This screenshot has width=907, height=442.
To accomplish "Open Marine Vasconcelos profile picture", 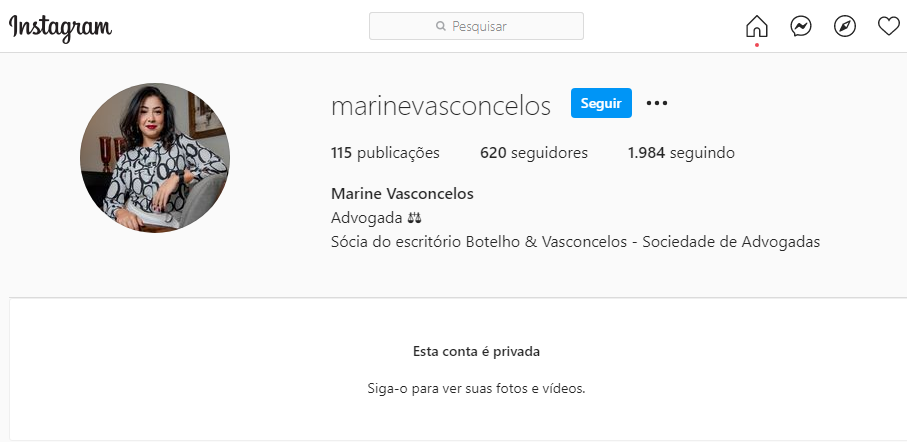I will point(154,158).
